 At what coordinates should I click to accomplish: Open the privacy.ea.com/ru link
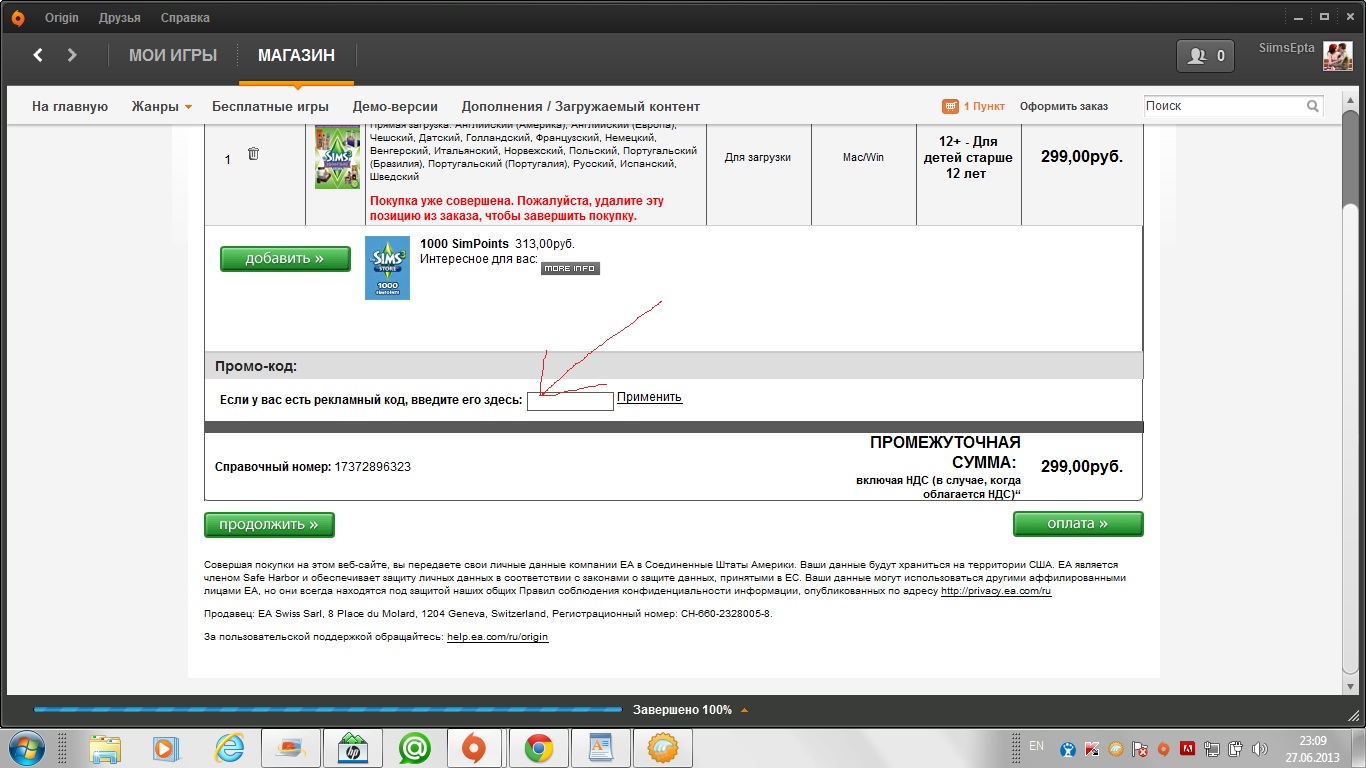(x=996, y=591)
